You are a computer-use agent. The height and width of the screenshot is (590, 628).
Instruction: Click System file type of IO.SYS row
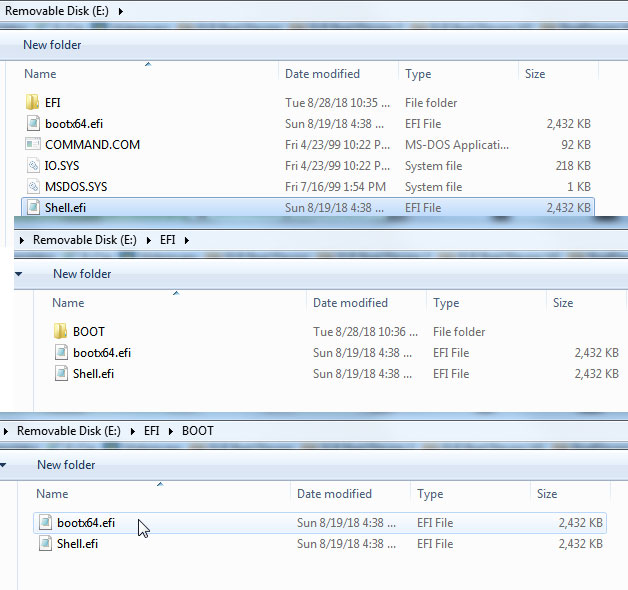point(433,165)
